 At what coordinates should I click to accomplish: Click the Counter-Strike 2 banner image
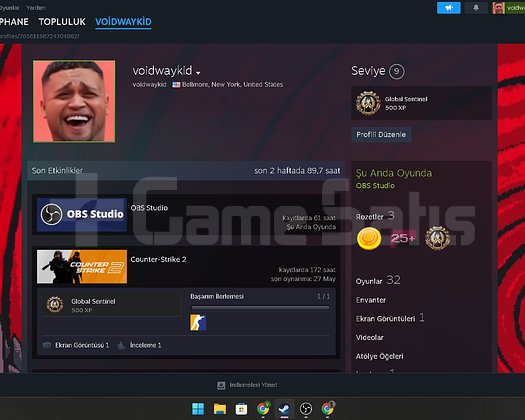(x=82, y=267)
